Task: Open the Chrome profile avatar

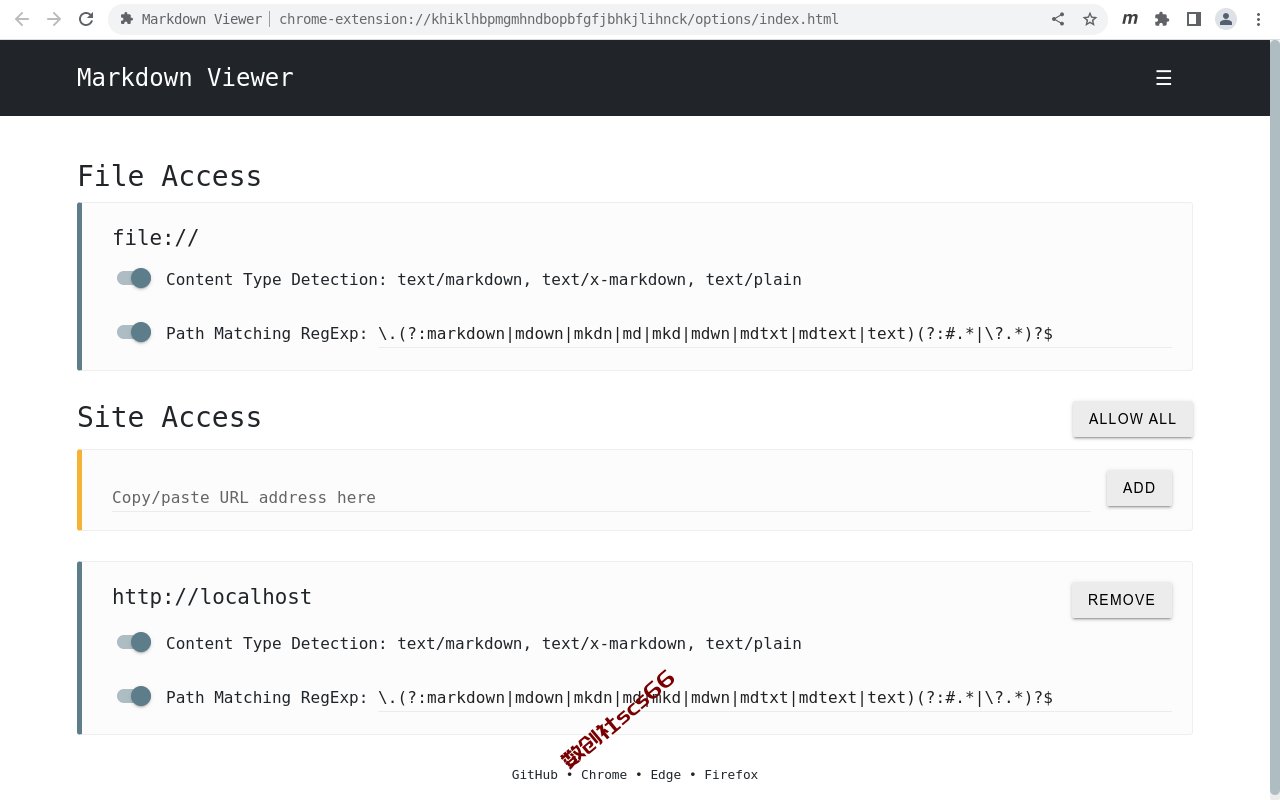Action: point(1226,19)
